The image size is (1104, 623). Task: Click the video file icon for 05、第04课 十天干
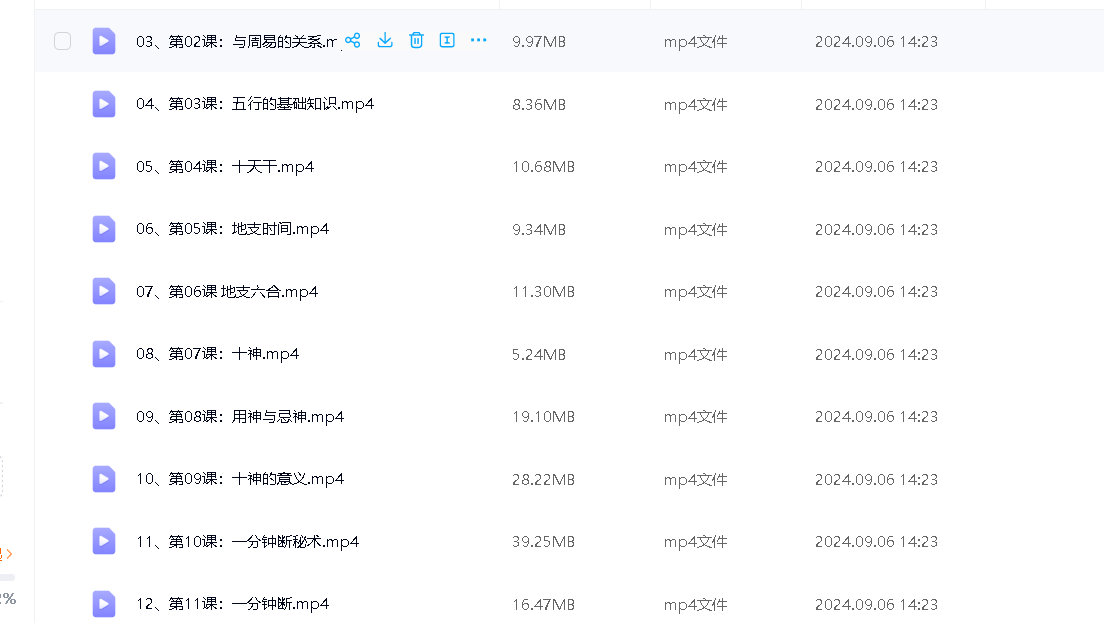coord(104,166)
